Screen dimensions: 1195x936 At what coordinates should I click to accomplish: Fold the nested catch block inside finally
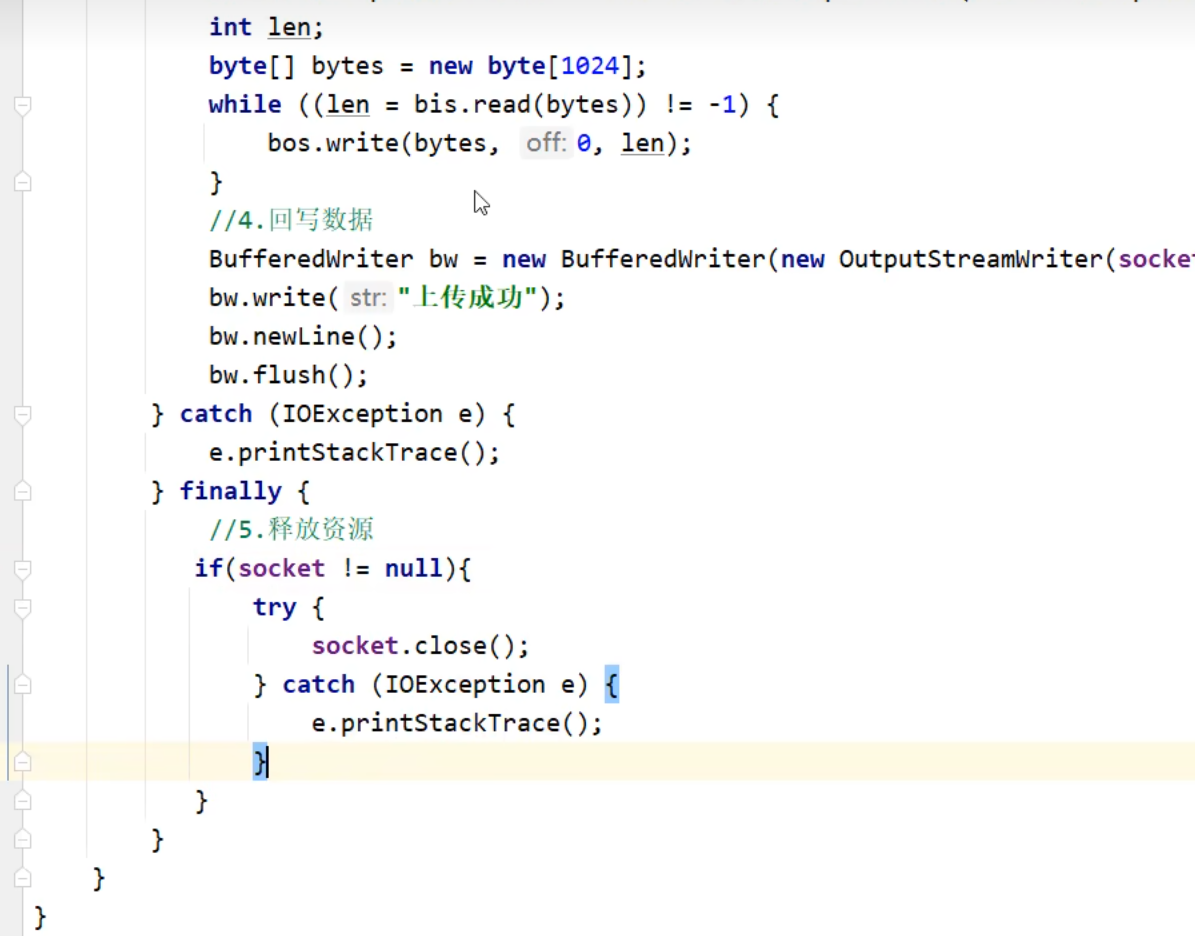coord(22,685)
